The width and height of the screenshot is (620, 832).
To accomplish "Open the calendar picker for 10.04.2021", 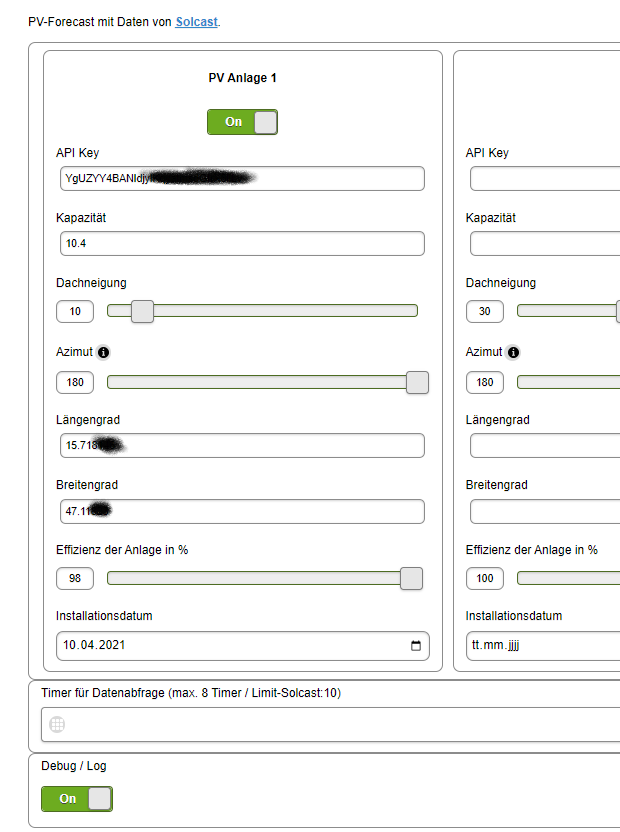I will 416,646.
